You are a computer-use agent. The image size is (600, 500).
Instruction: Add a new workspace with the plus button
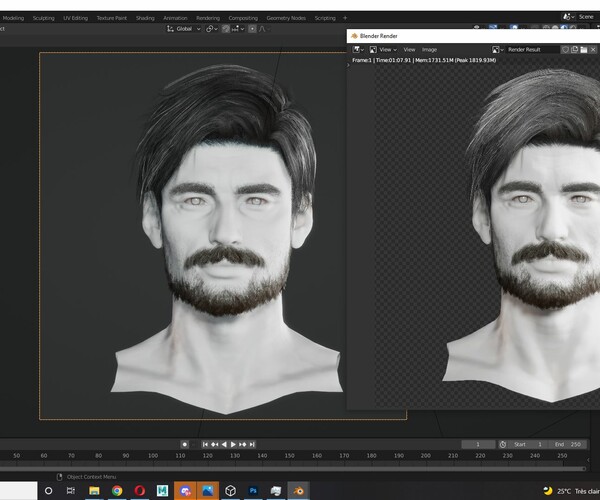(x=345, y=18)
